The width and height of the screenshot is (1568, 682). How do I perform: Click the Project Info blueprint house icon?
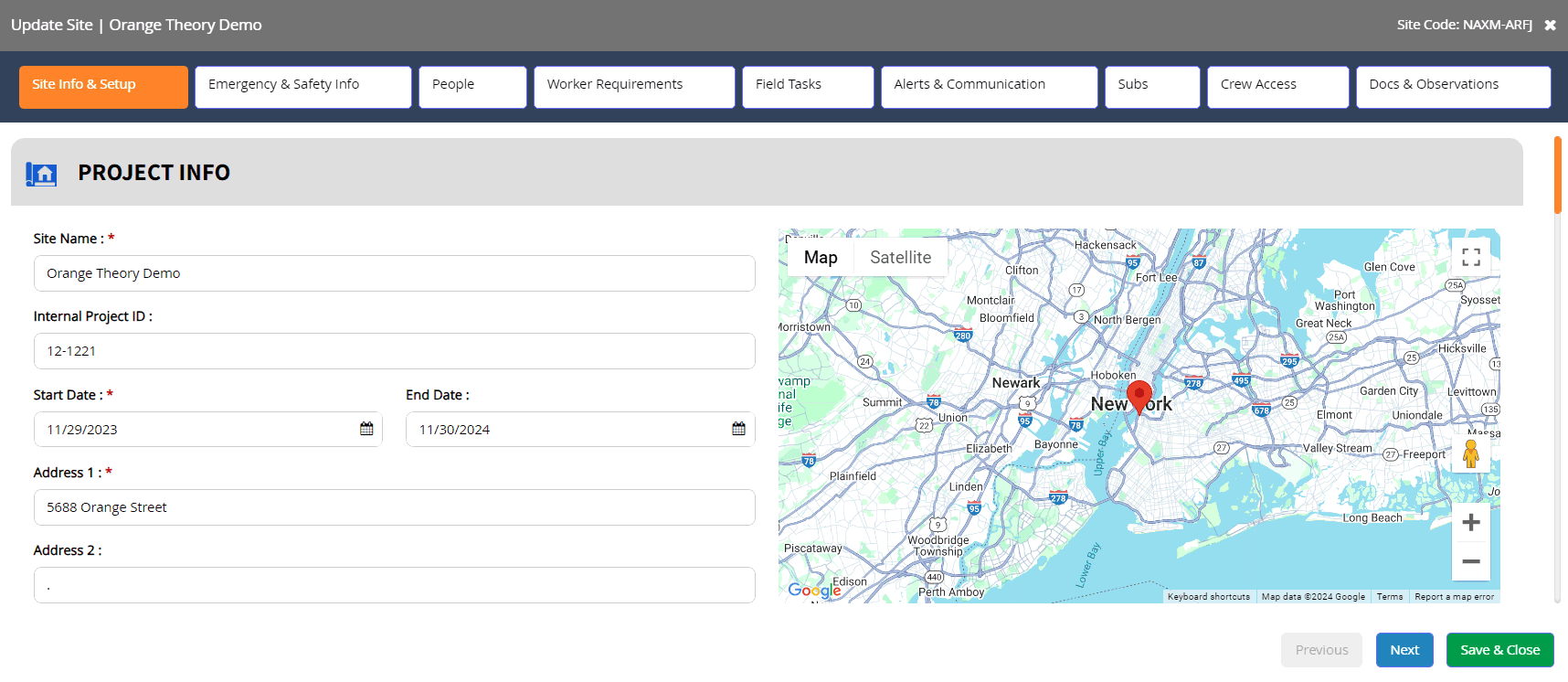[x=41, y=174]
